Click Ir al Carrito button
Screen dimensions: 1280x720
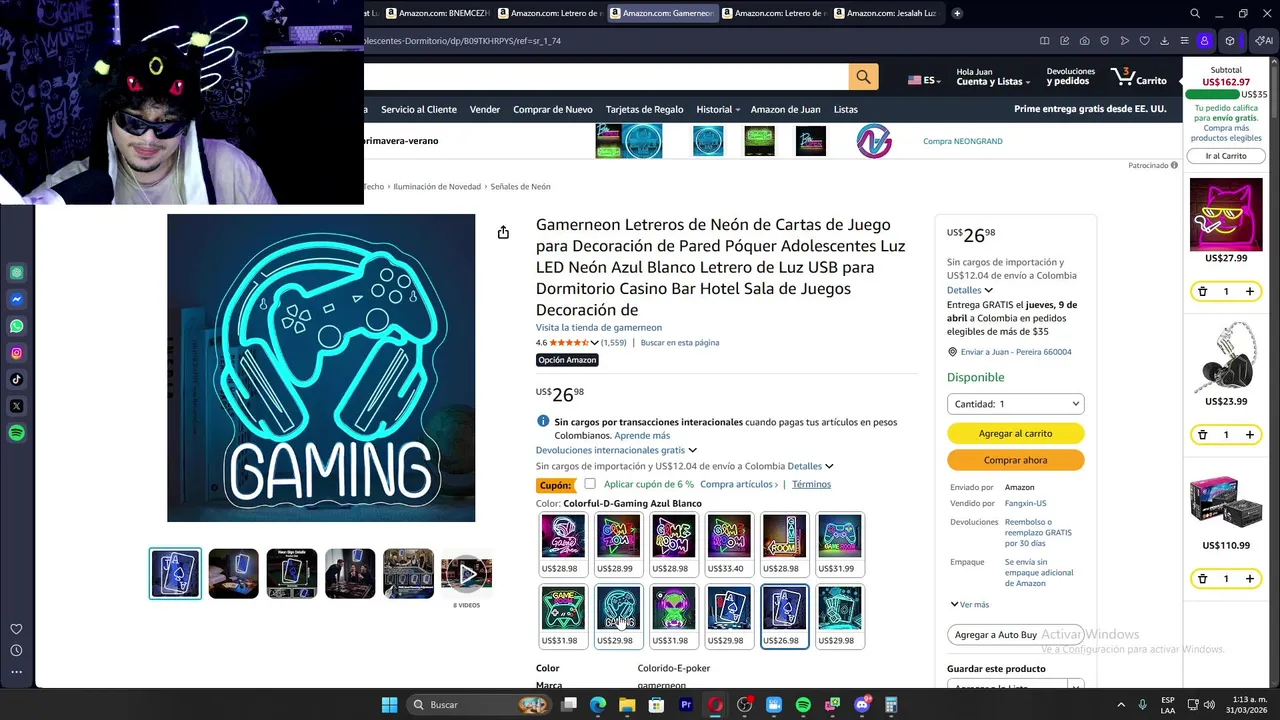coord(1226,156)
